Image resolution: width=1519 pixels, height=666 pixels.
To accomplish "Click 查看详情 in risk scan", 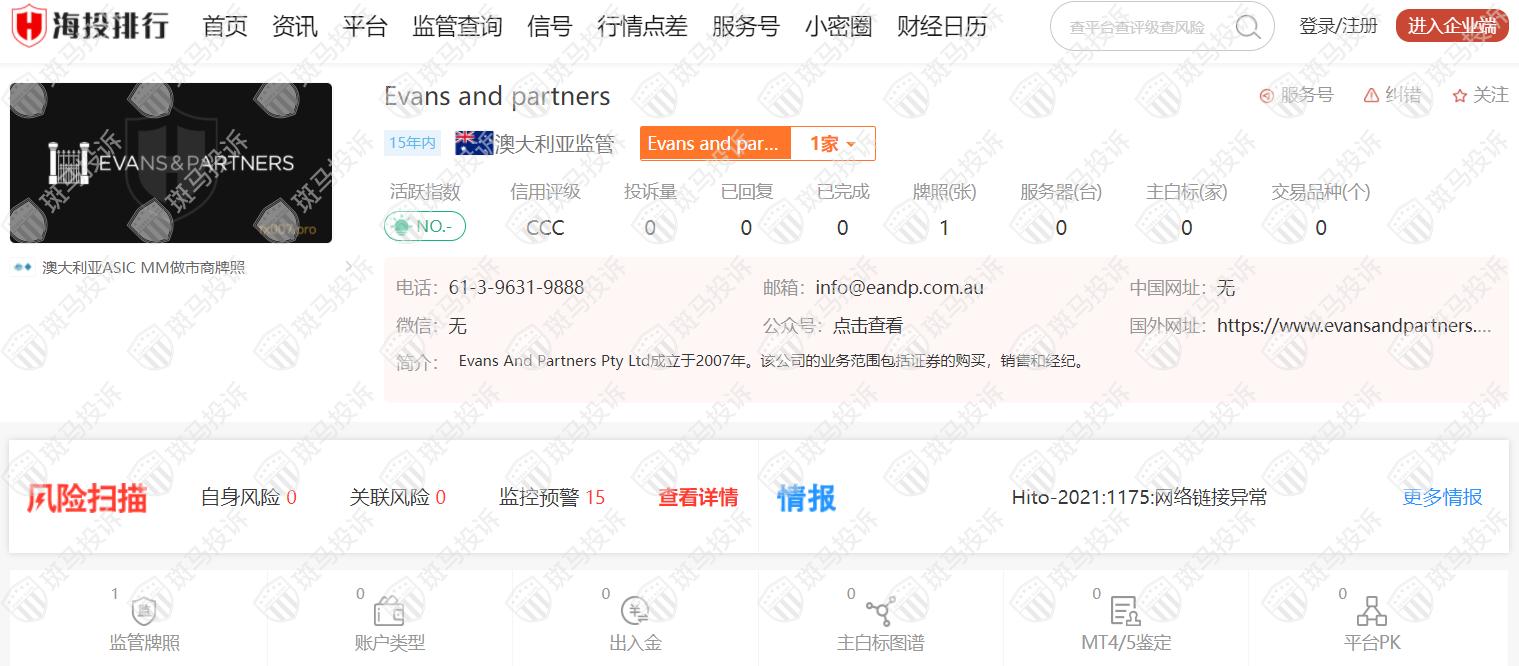I will pyautogui.click(x=697, y=497).
